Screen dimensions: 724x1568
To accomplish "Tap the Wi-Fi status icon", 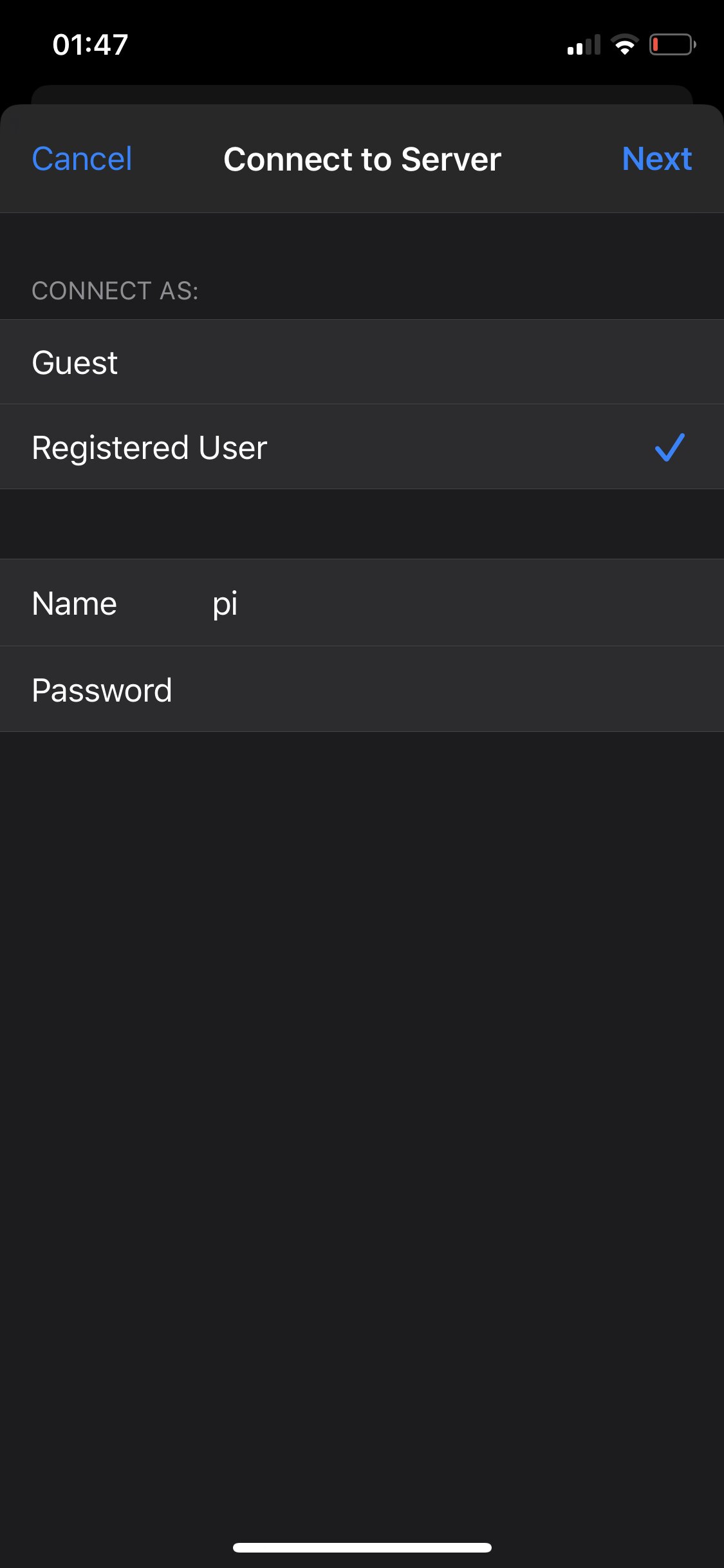I will coord(624,44).
